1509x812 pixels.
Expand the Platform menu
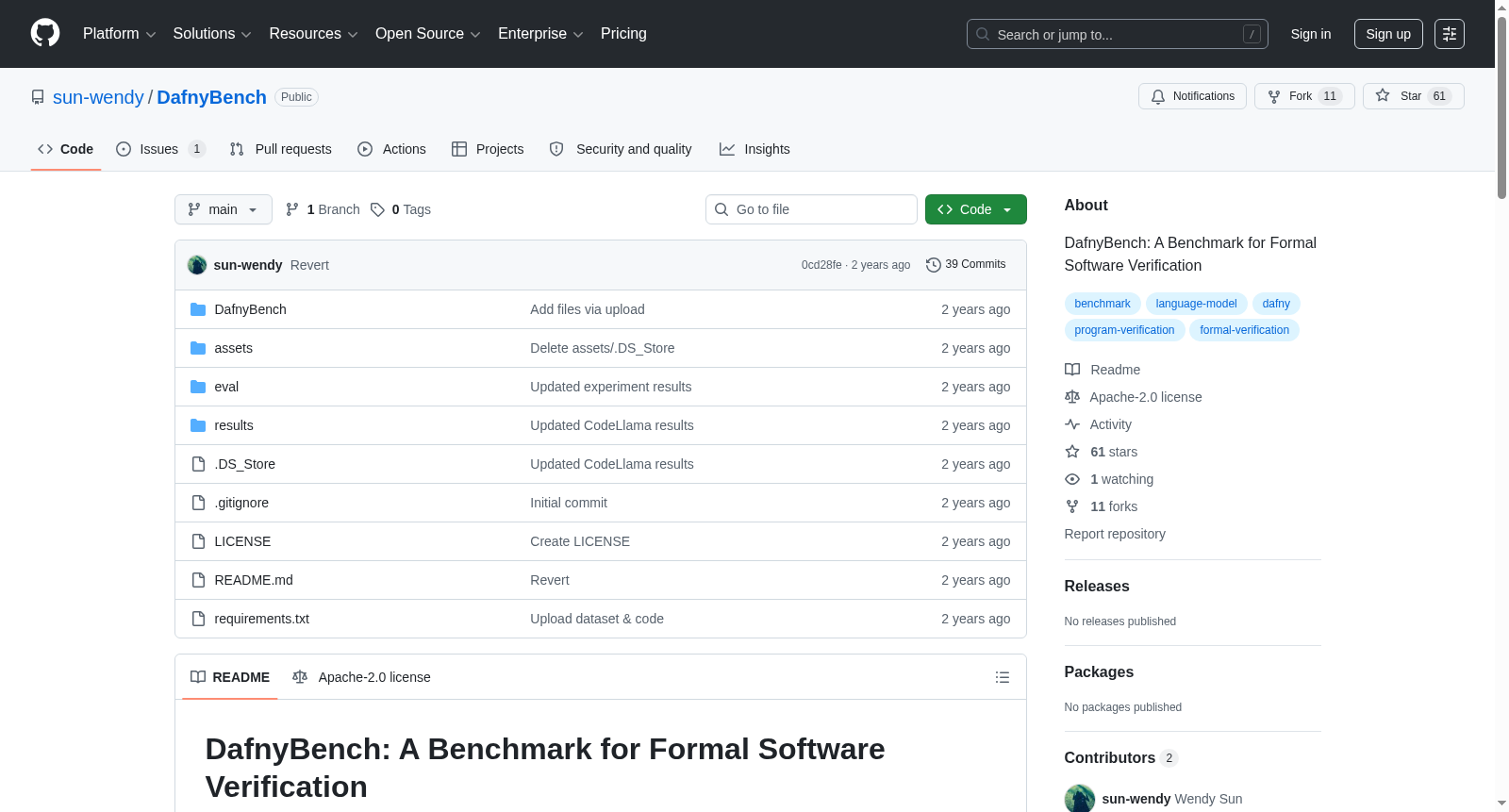[120, 34]
